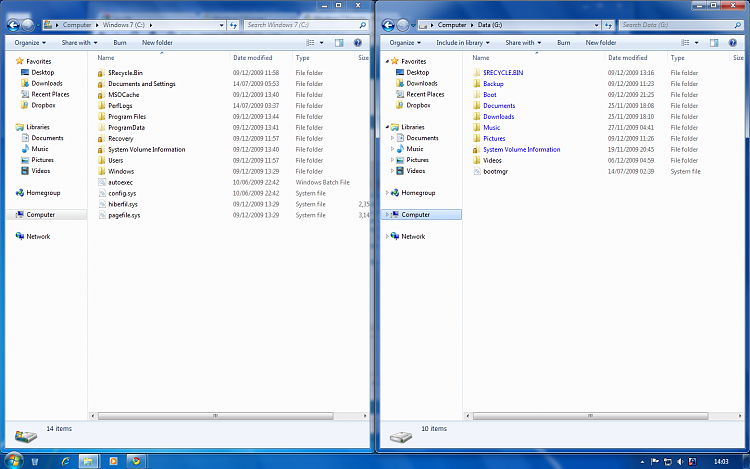
Task: Open Windows Media Player from taskbar
Action: (x=113, y=461)
